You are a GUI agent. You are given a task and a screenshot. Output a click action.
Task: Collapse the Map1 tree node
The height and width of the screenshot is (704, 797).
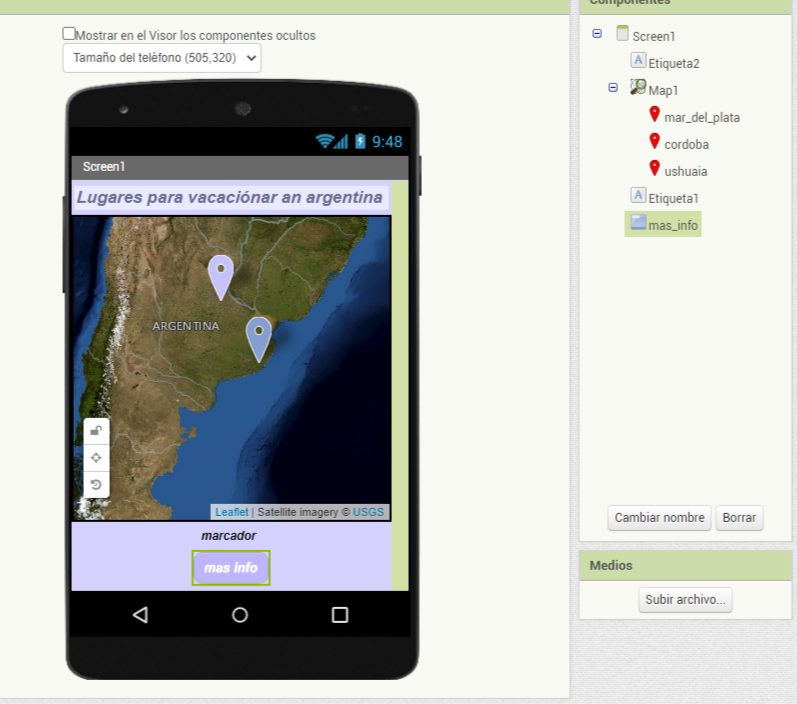point(613,87)
